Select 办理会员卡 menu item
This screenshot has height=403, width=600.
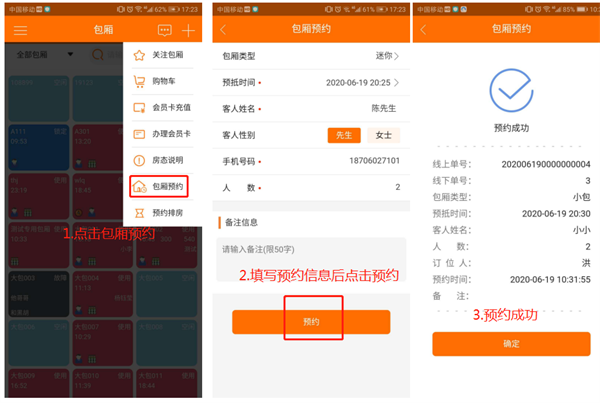pos(162,134)
